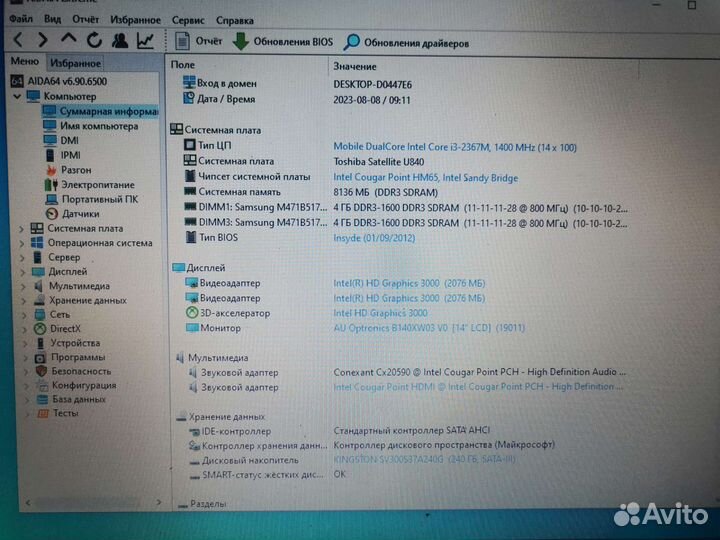Viewport: 720px width, 540px height.
Task: Refresh using the circular arrow icon
Action: pyautogui.click(x=95, y=40)
